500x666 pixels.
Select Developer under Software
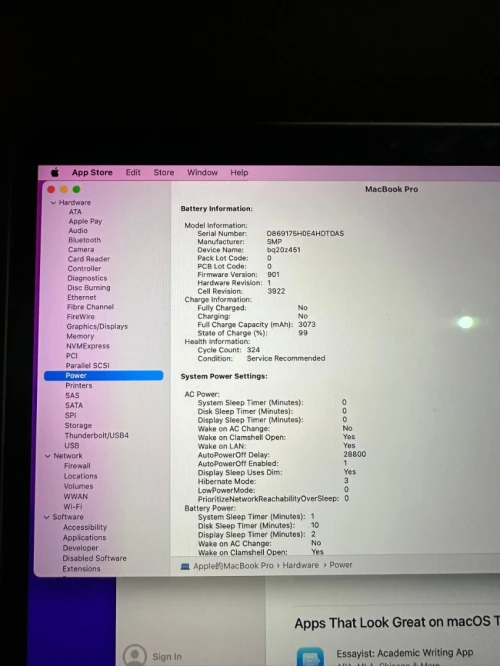coord(80,548)
